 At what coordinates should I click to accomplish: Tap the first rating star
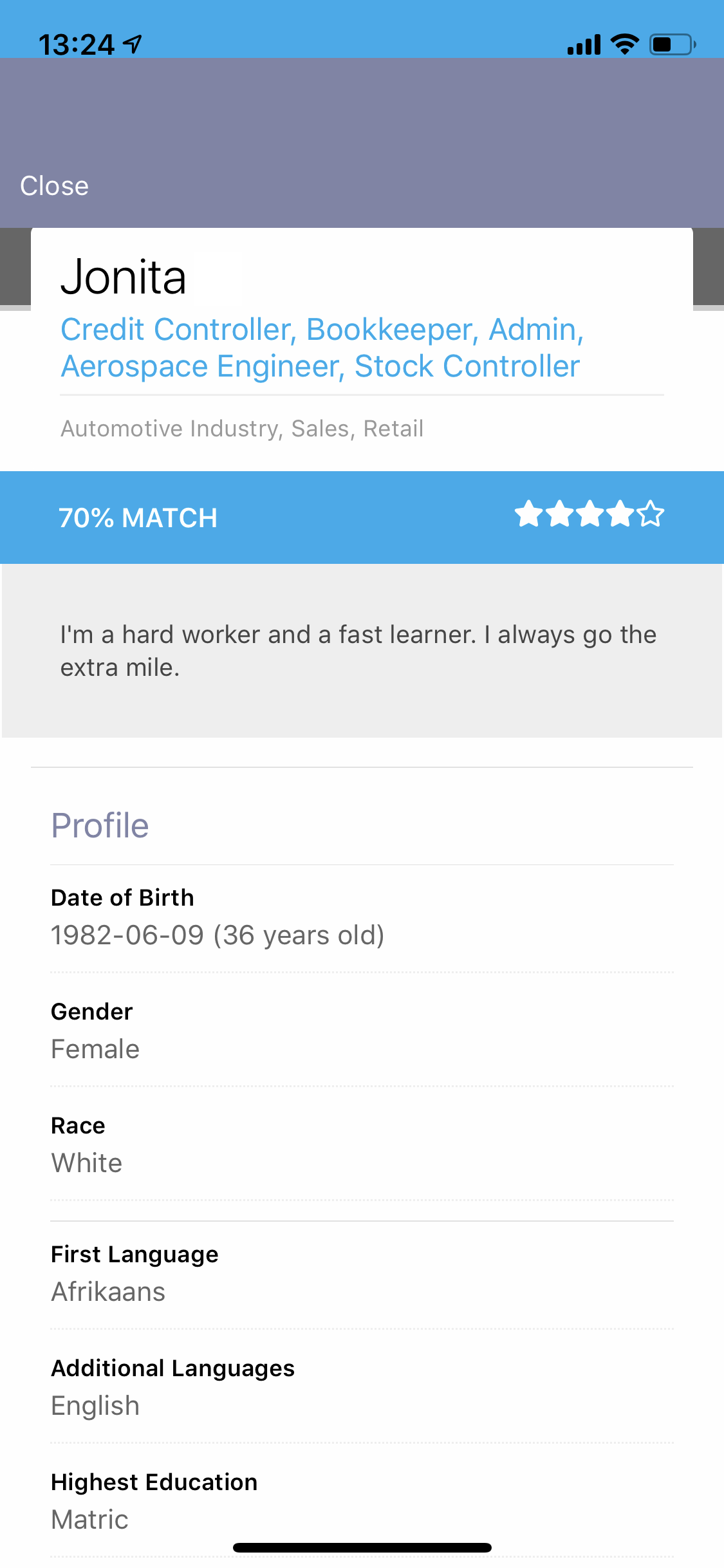[x=528, y=514]
